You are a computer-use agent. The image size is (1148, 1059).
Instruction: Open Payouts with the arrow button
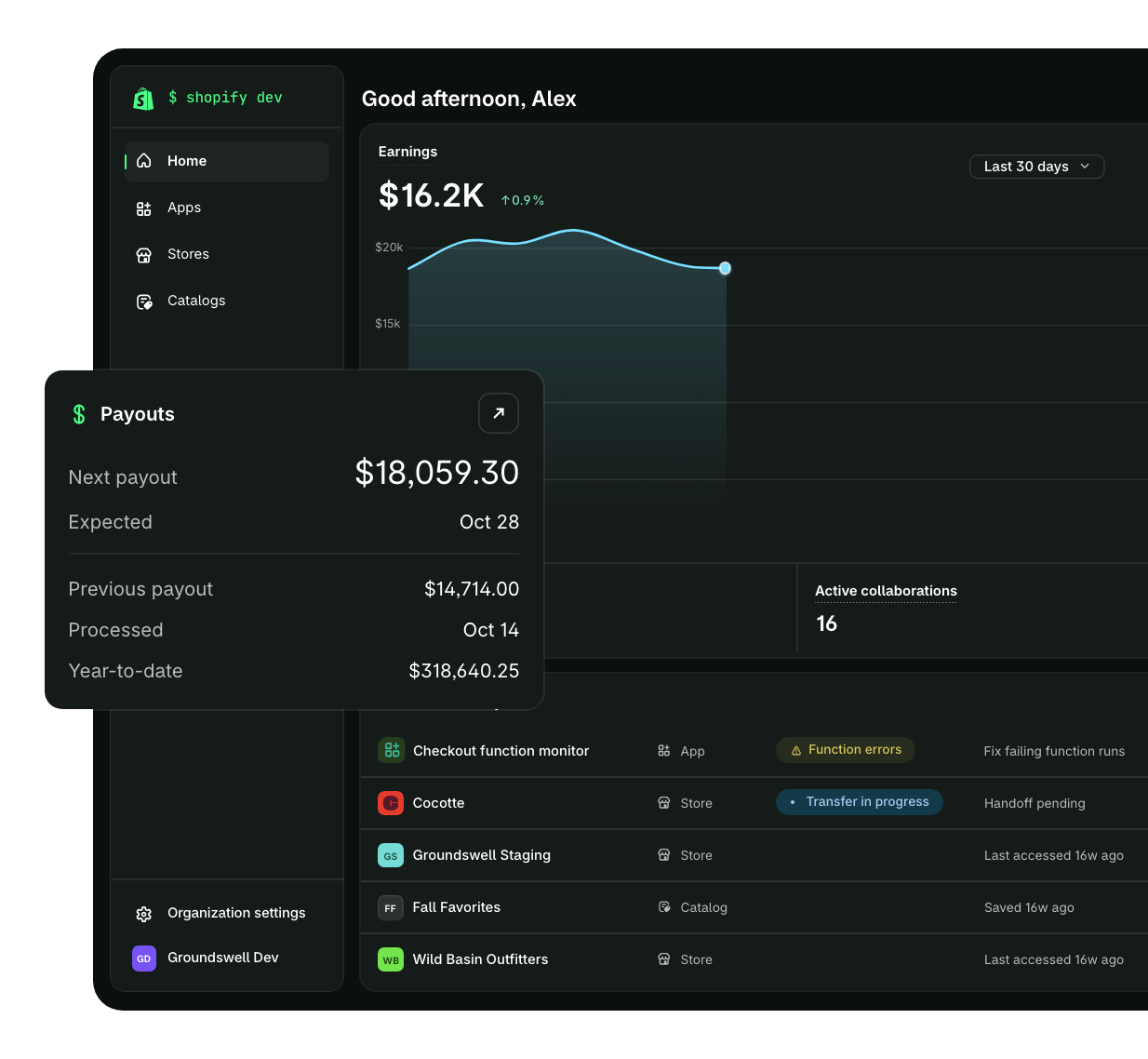pyautogui.click(x=499, y=413)
